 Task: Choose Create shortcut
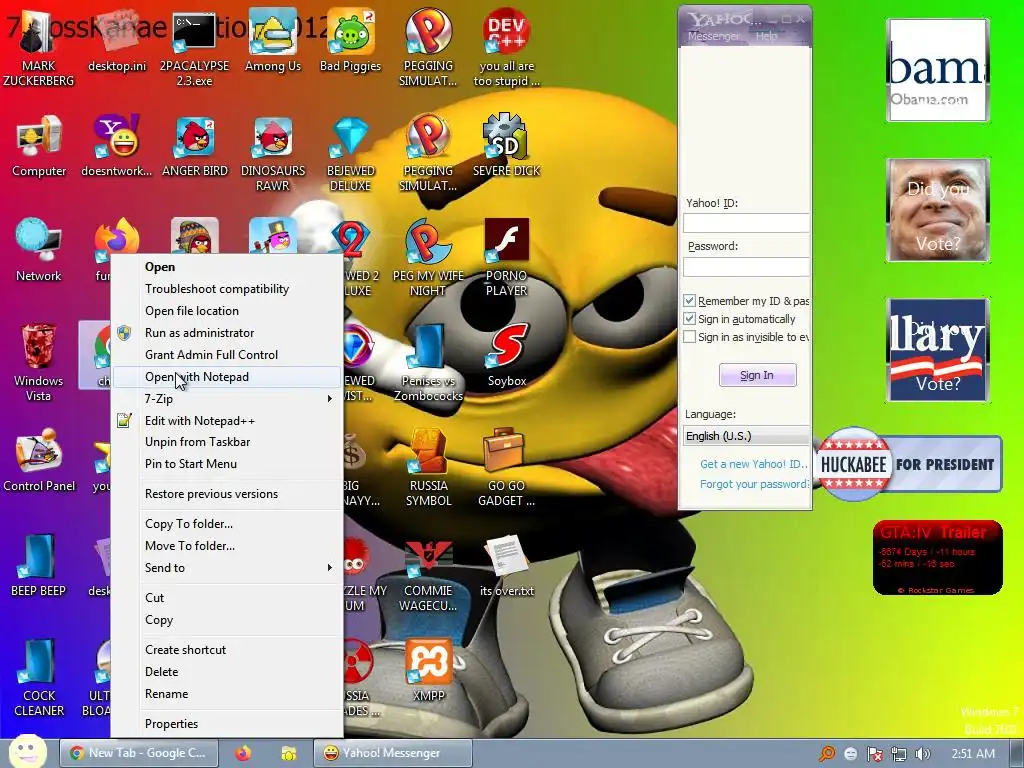(x=227, y=650)
